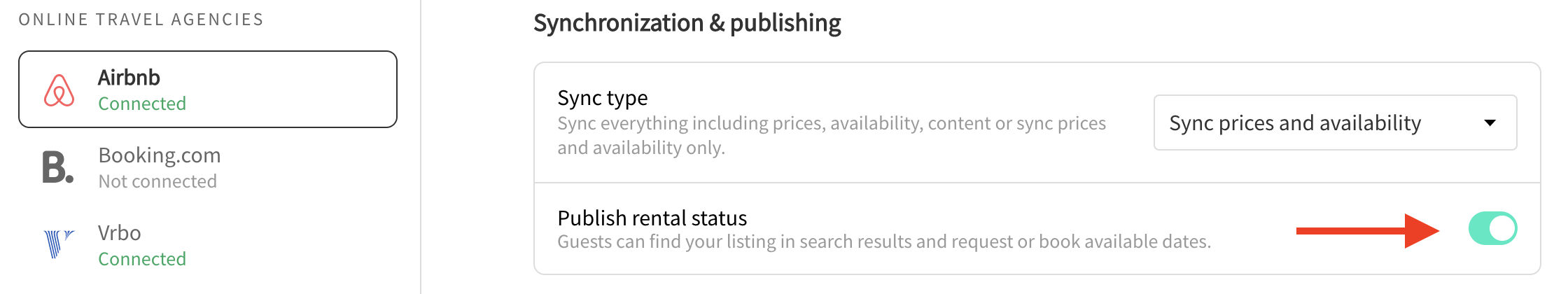Click the 'Not connected' status under Booking.com
Viewport: 1568px width, 294px height.
[x=157, y=181]
